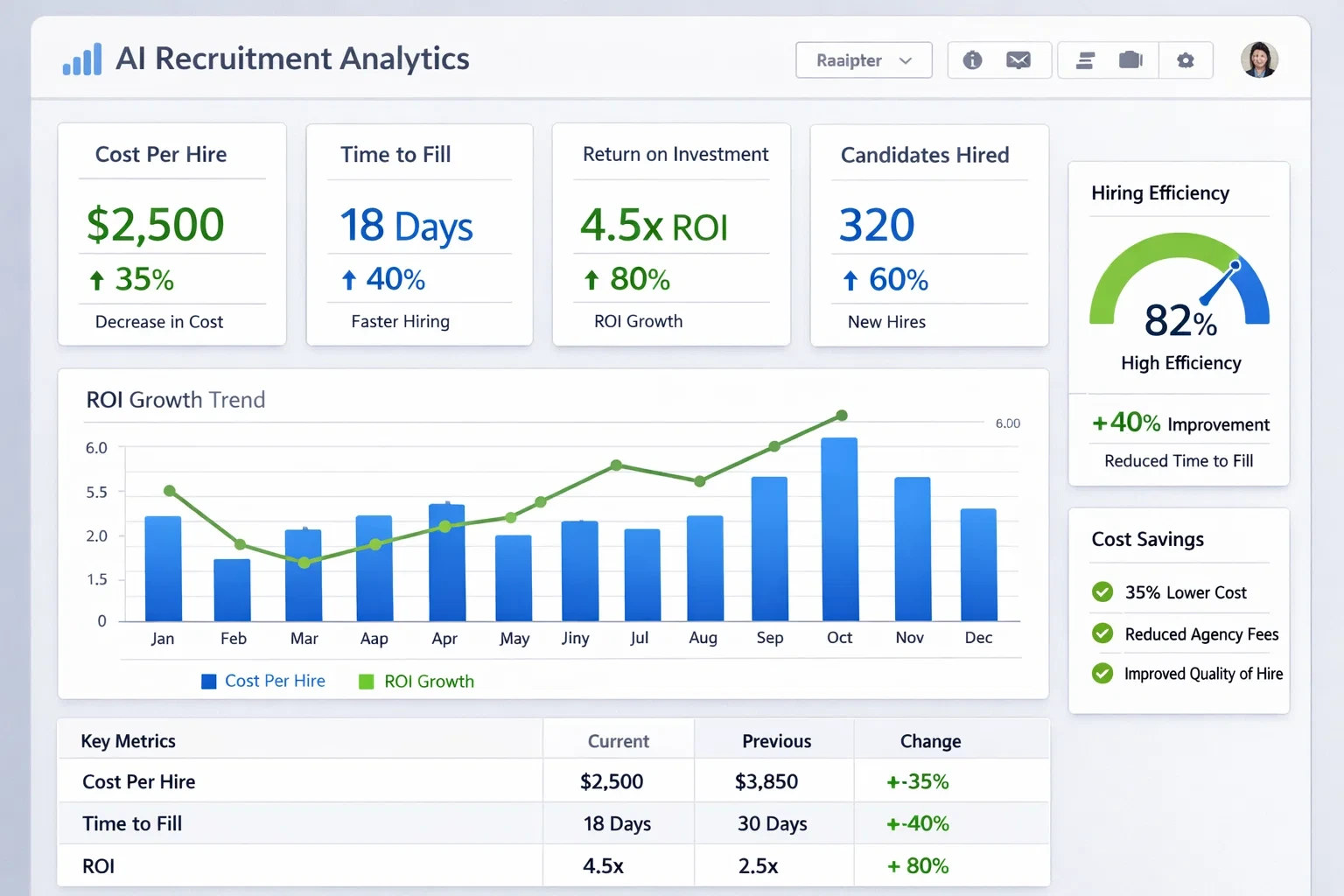This screenshot has height=896, width=1344.
Task: Click the info icon in toolbar
Action: pos(972,60)
